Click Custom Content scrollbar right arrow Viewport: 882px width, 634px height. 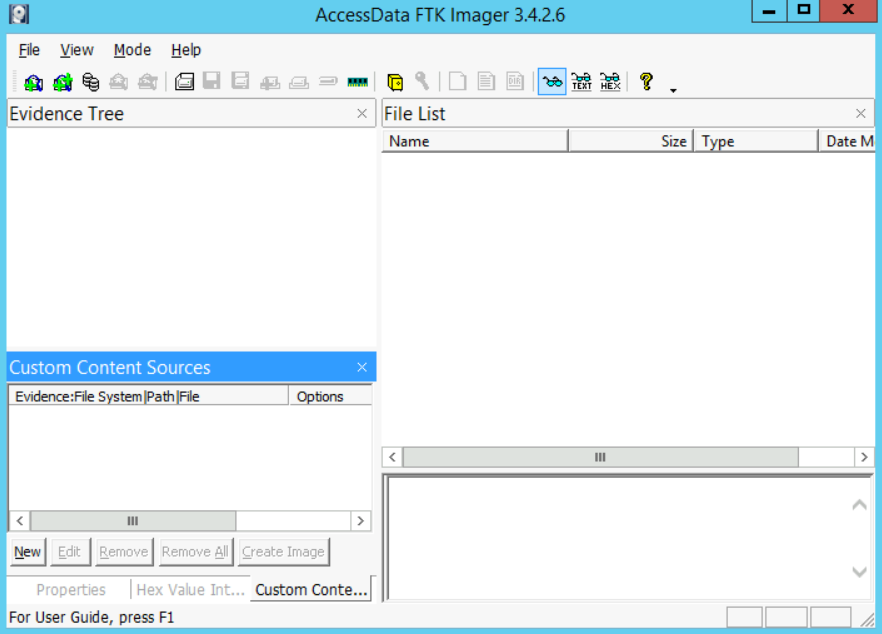pyautogui.click(x=361, y=520)
